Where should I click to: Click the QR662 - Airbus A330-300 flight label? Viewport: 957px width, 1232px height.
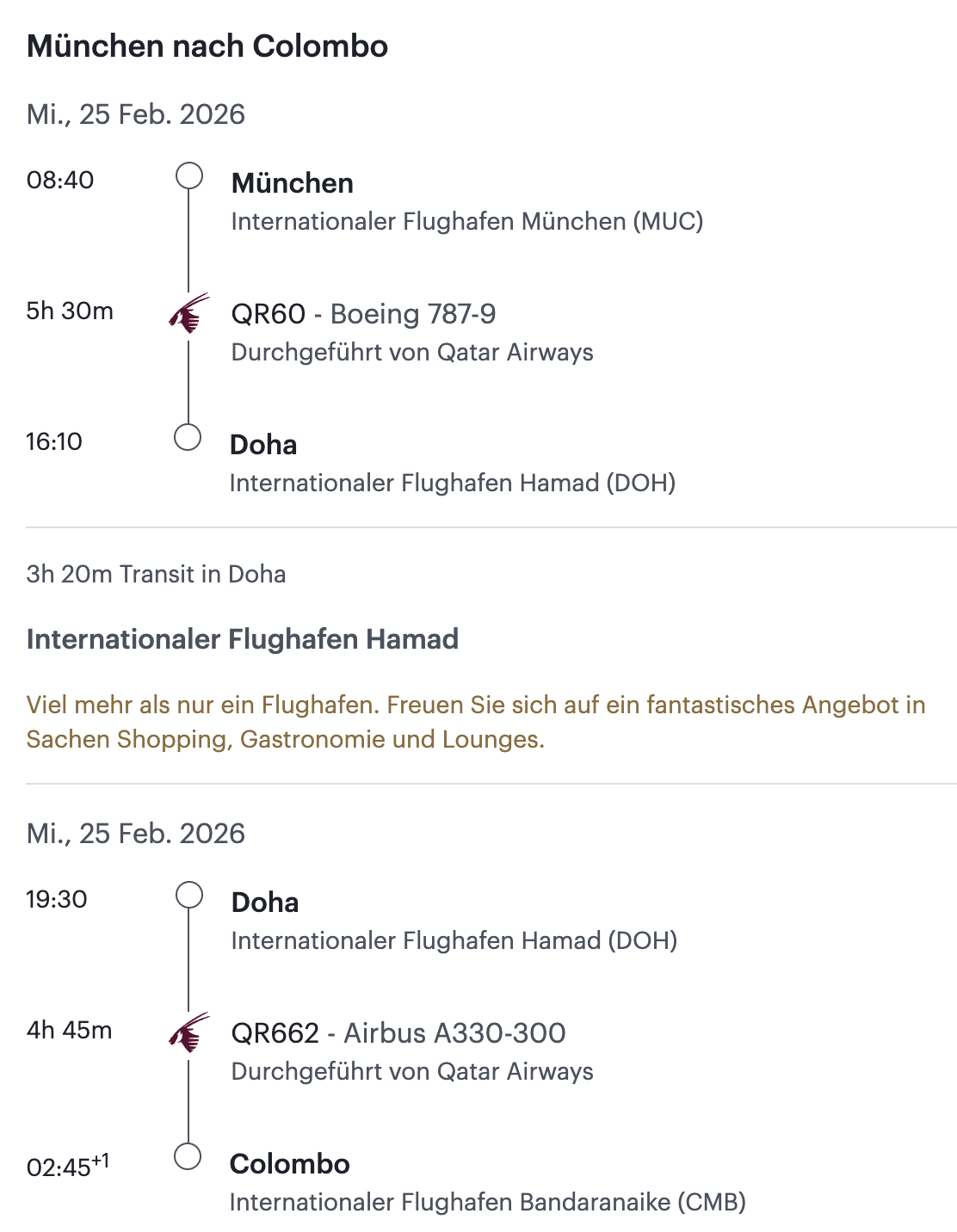(x=398, y=1032)
